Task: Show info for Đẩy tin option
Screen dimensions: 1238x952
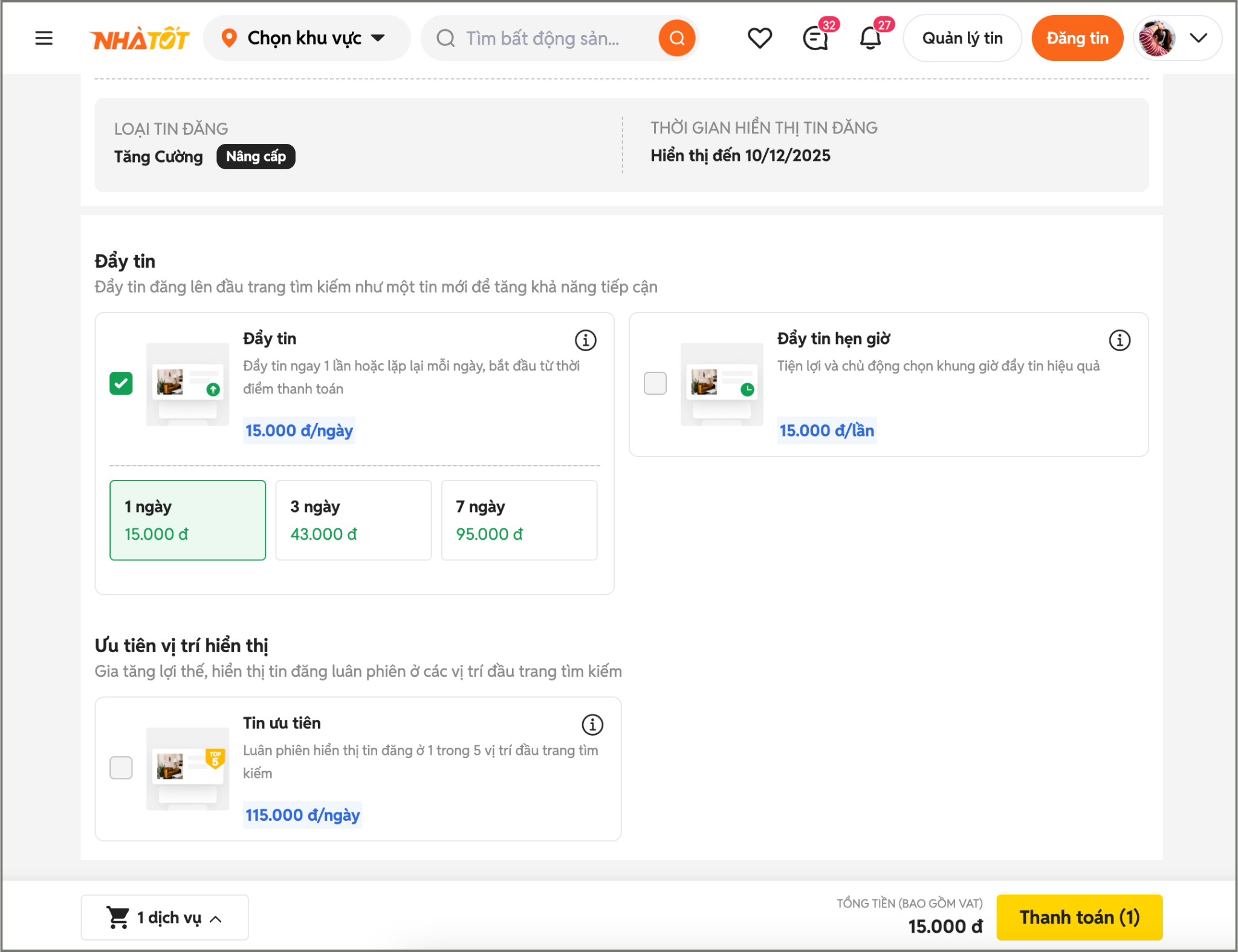Action: click(x=585, y=340)
